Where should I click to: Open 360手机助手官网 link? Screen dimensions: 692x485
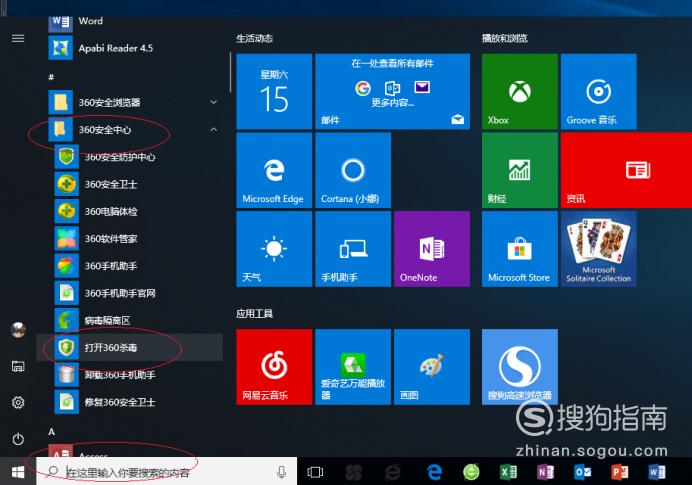[130, 293]
